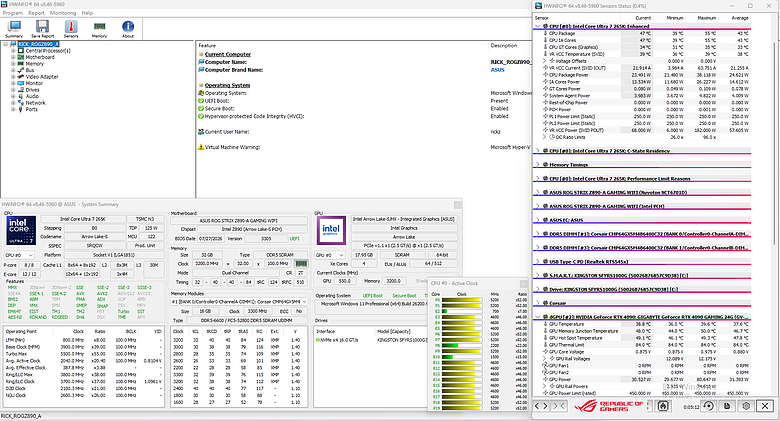The width and height of the screenshot is (780, 421).
Task: Select the GPU Hot Spot Temperature row
Action: 642,338
